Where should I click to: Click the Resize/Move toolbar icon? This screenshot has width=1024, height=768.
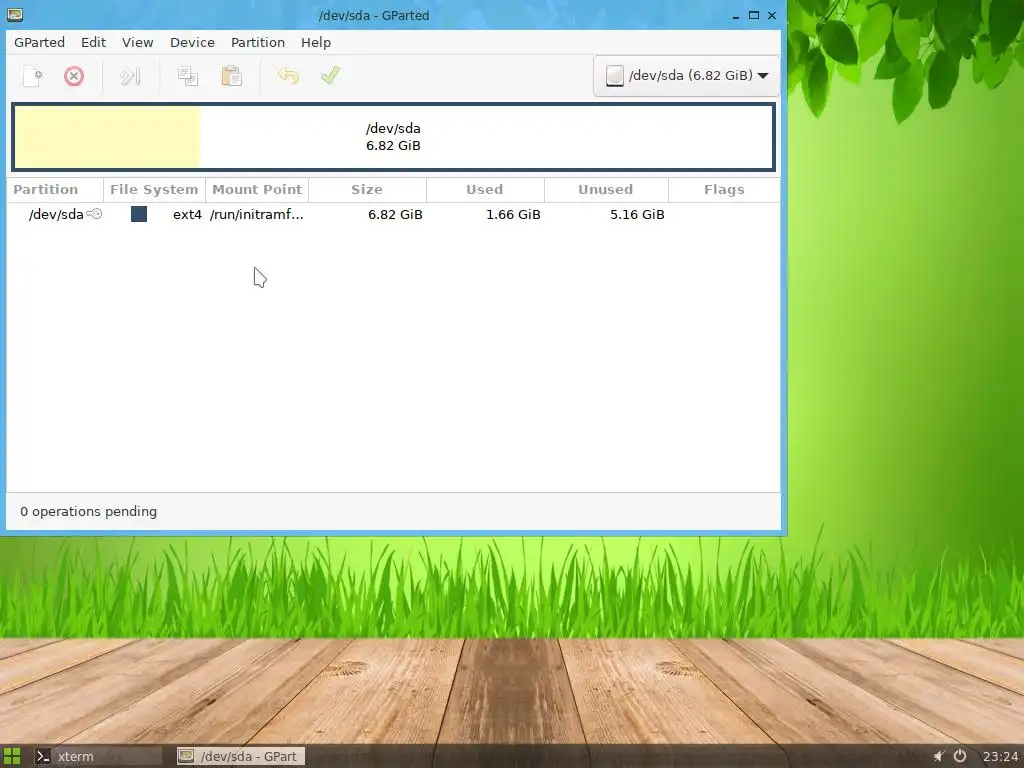(130, 76)
